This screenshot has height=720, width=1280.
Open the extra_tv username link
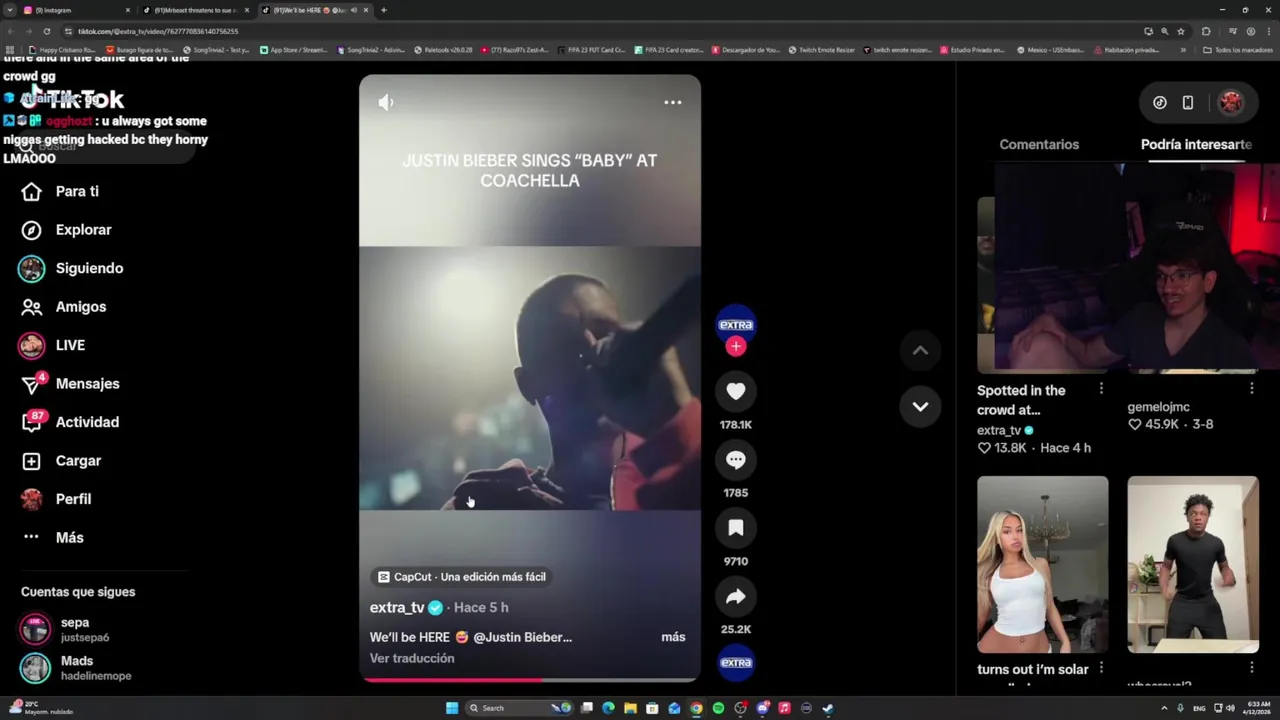[x=397, y=608]
